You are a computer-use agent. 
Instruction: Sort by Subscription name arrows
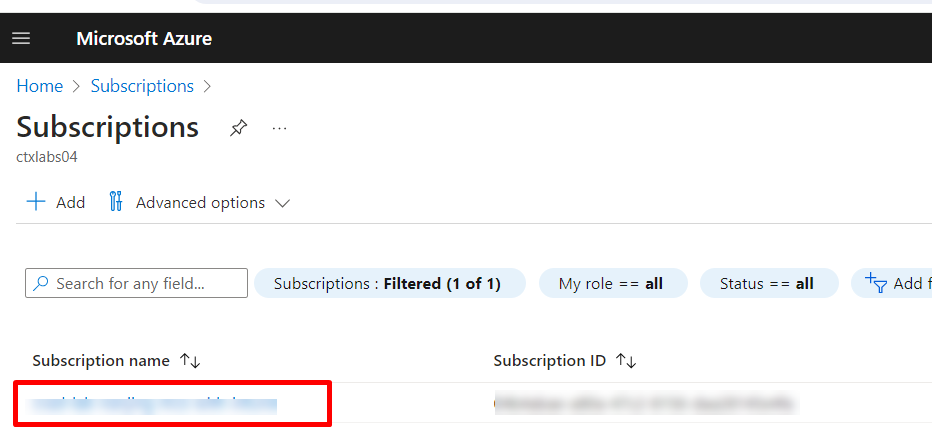[x=190, y=361]
